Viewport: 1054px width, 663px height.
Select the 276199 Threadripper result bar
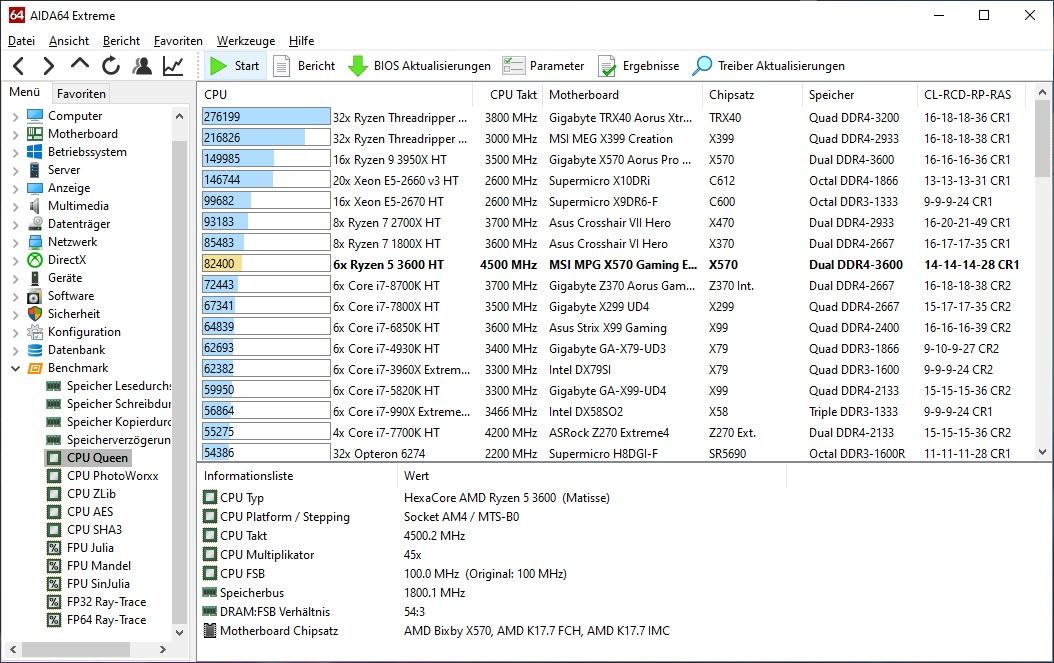point(266,117)
